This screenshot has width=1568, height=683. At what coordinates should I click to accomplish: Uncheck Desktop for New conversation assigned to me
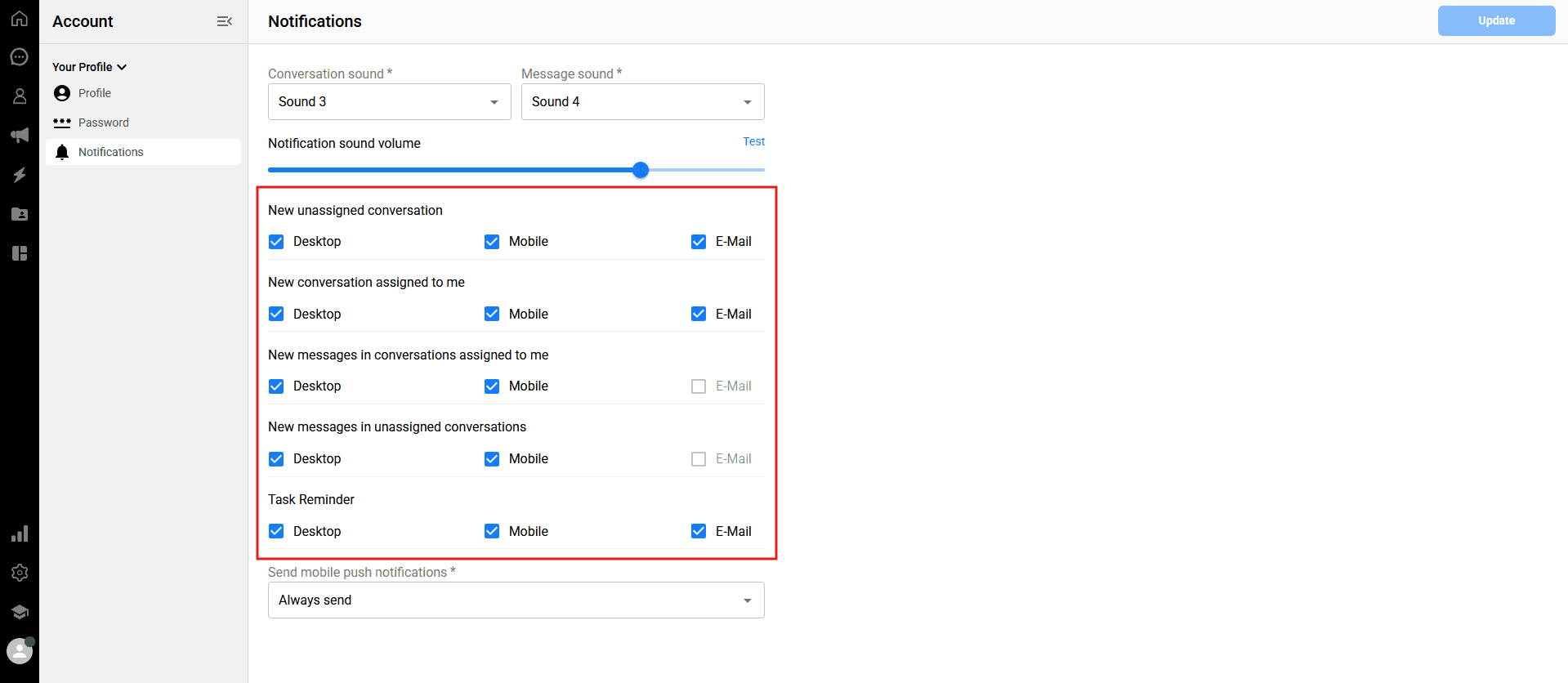click(x=276, y=314)
